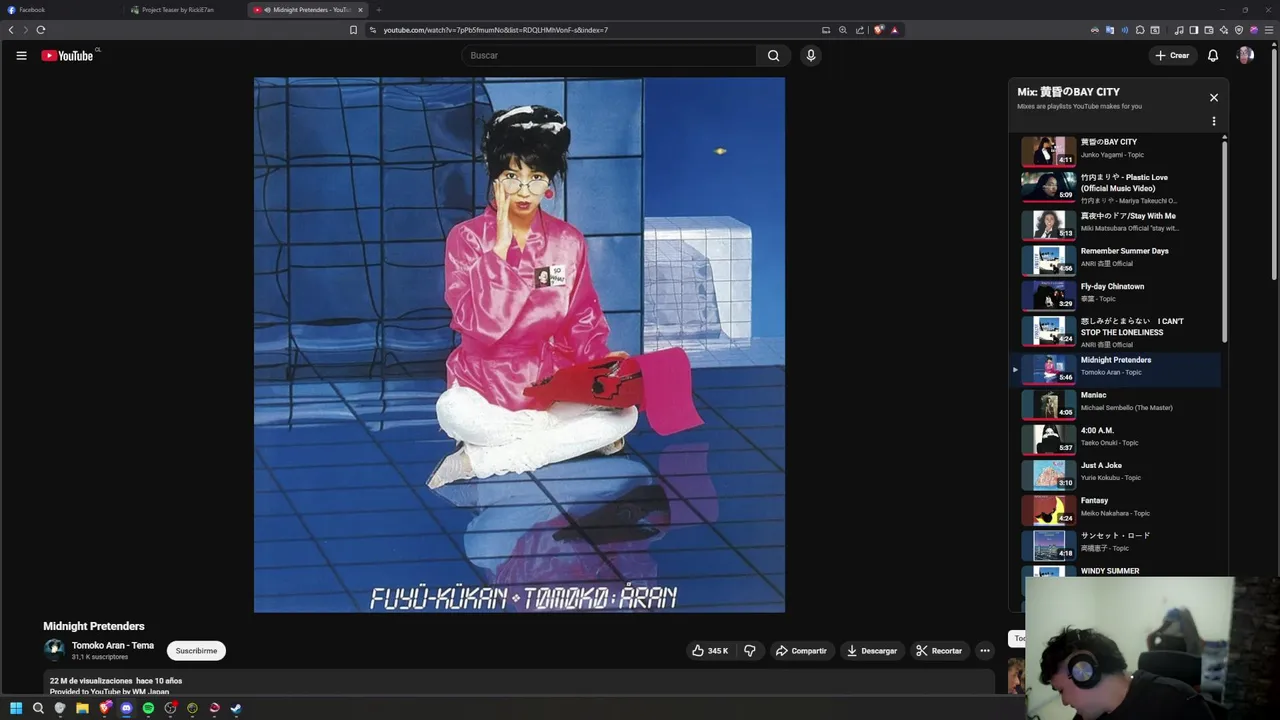Go back in browser history
Image resolution: width=1280 pixels, height=720 pixels.
pos(11,30)
